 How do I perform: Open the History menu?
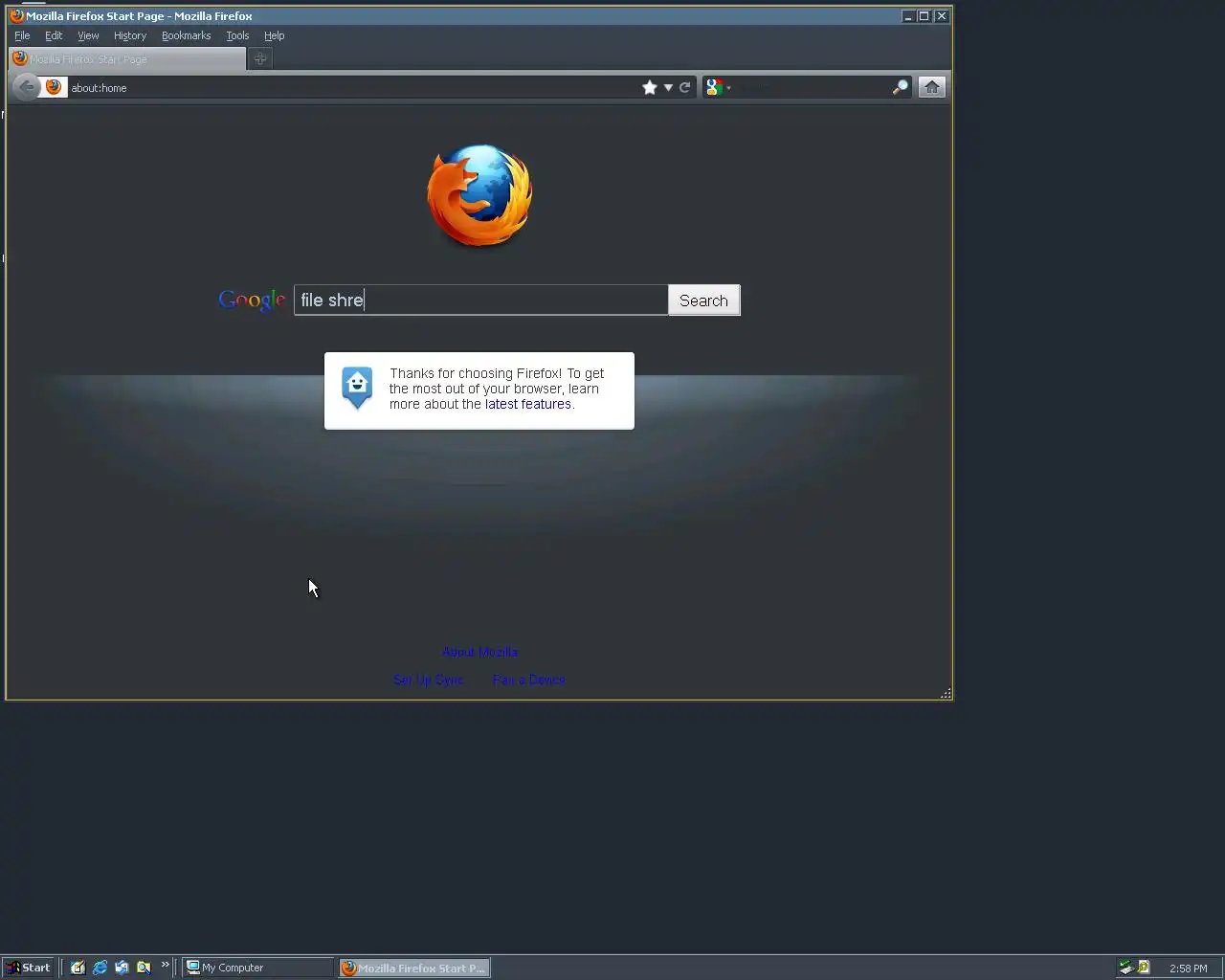click(x=130, y=35)
